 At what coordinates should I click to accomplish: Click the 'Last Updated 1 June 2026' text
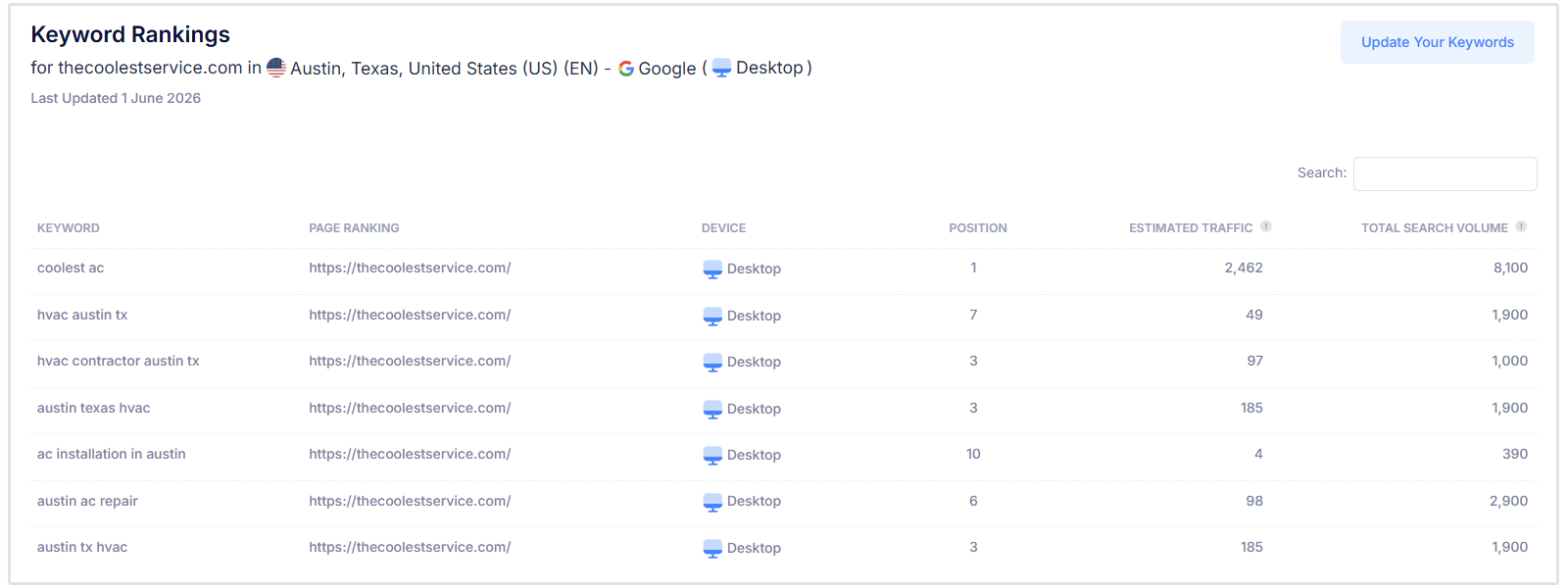pos(116,98)
